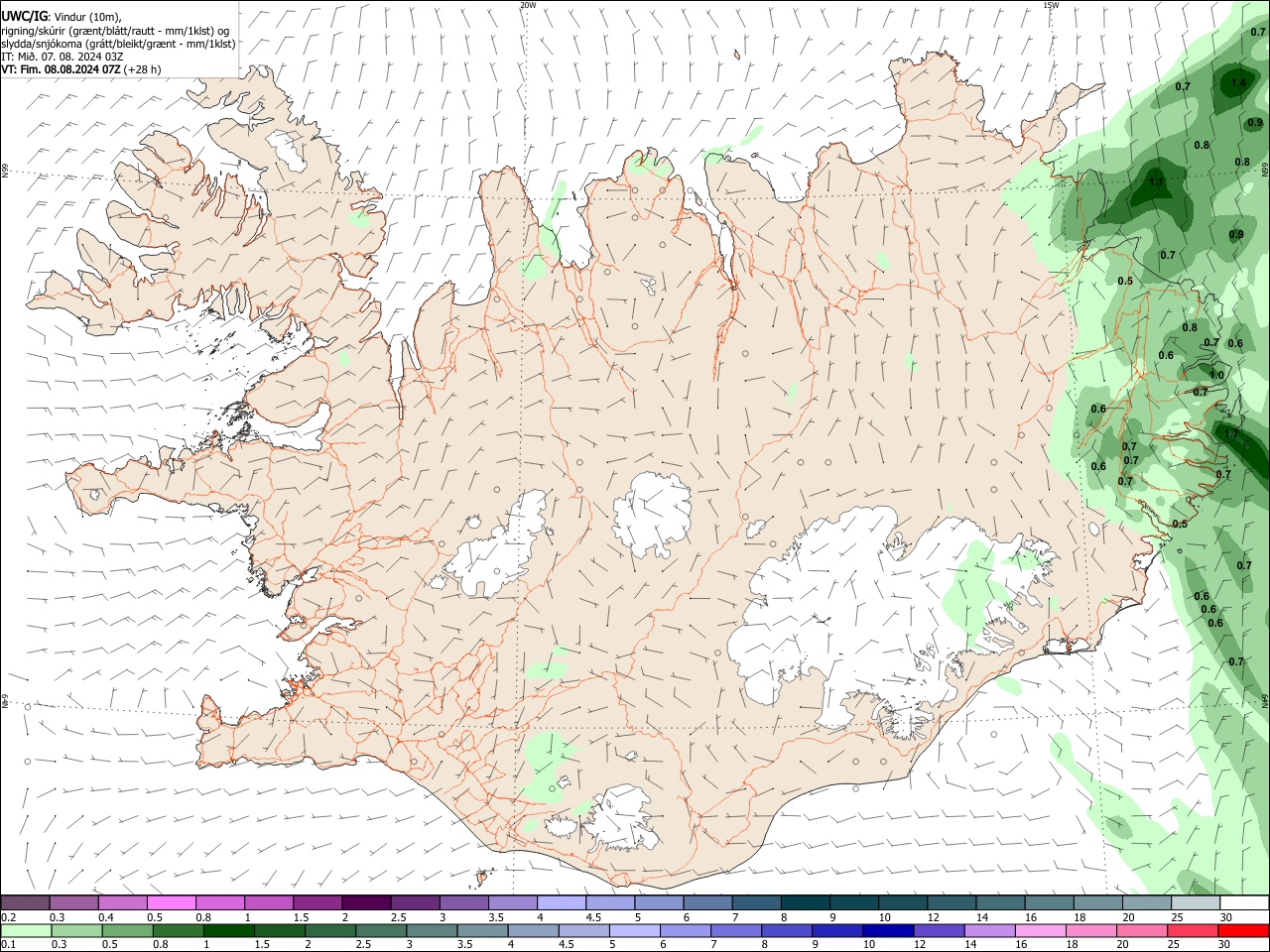The height and width of the screenshot is (952, 1270).
Task: Click the '30' label under the lower legend row
Action: tap(1226, 945)
